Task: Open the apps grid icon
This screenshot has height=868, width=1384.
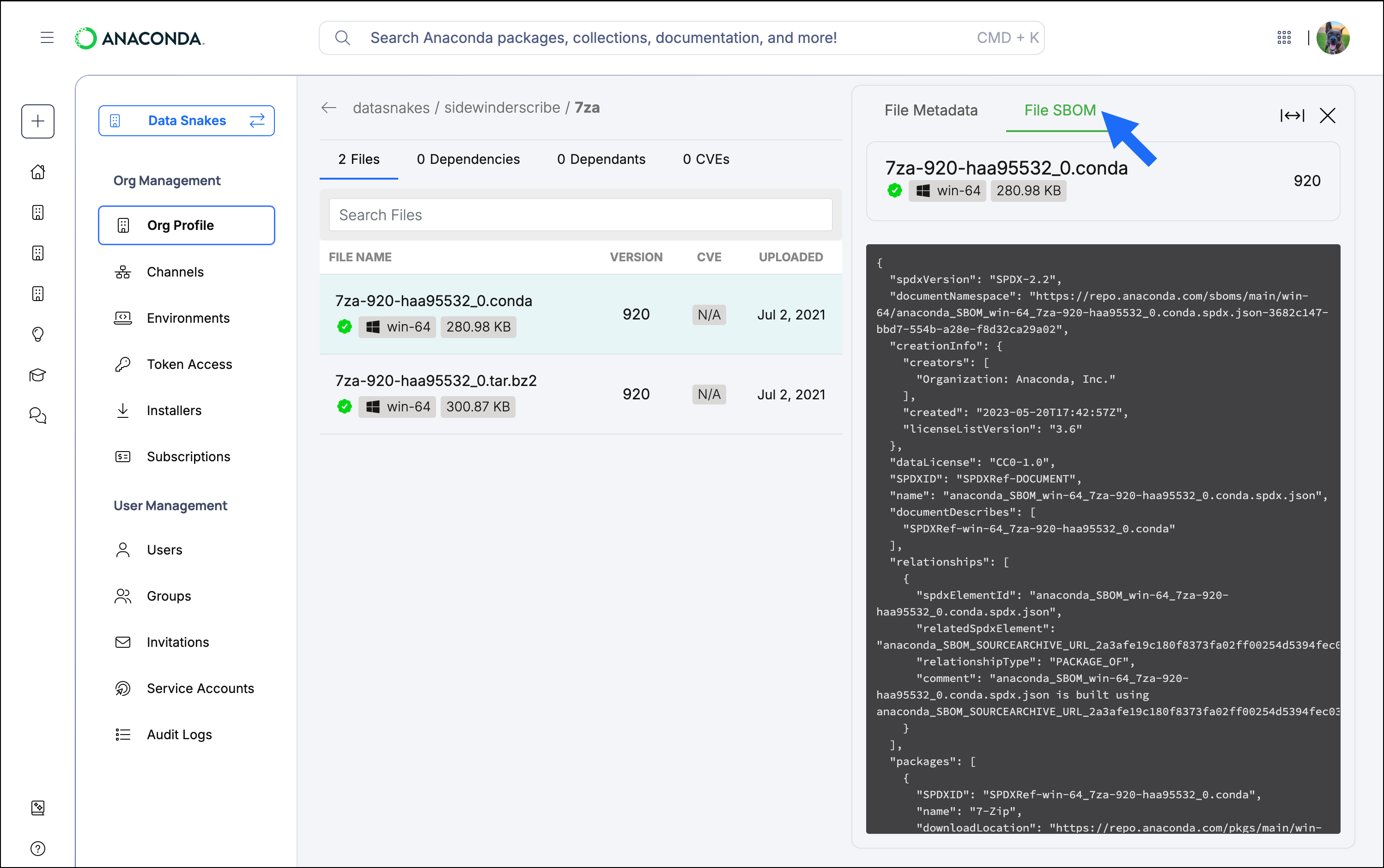Action: pos(1284,38)
